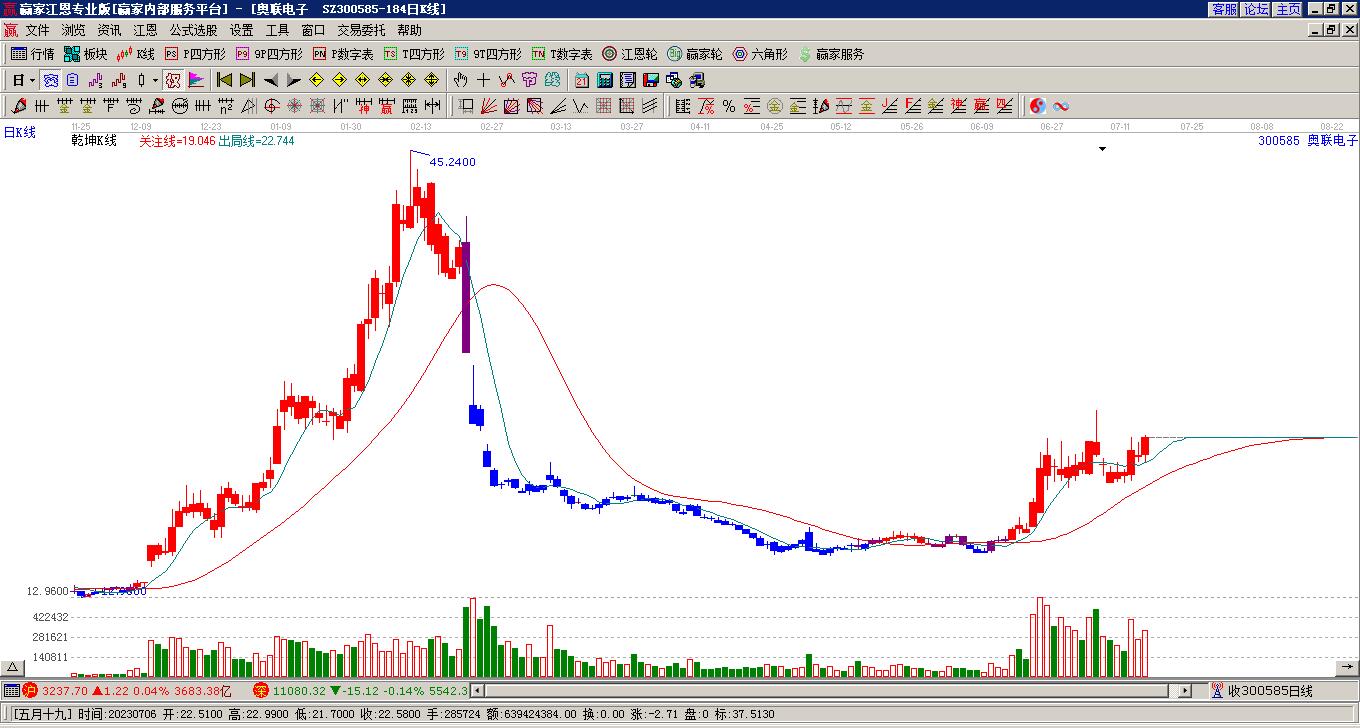Click the 出局线=22.744 label

coord(256,141)
